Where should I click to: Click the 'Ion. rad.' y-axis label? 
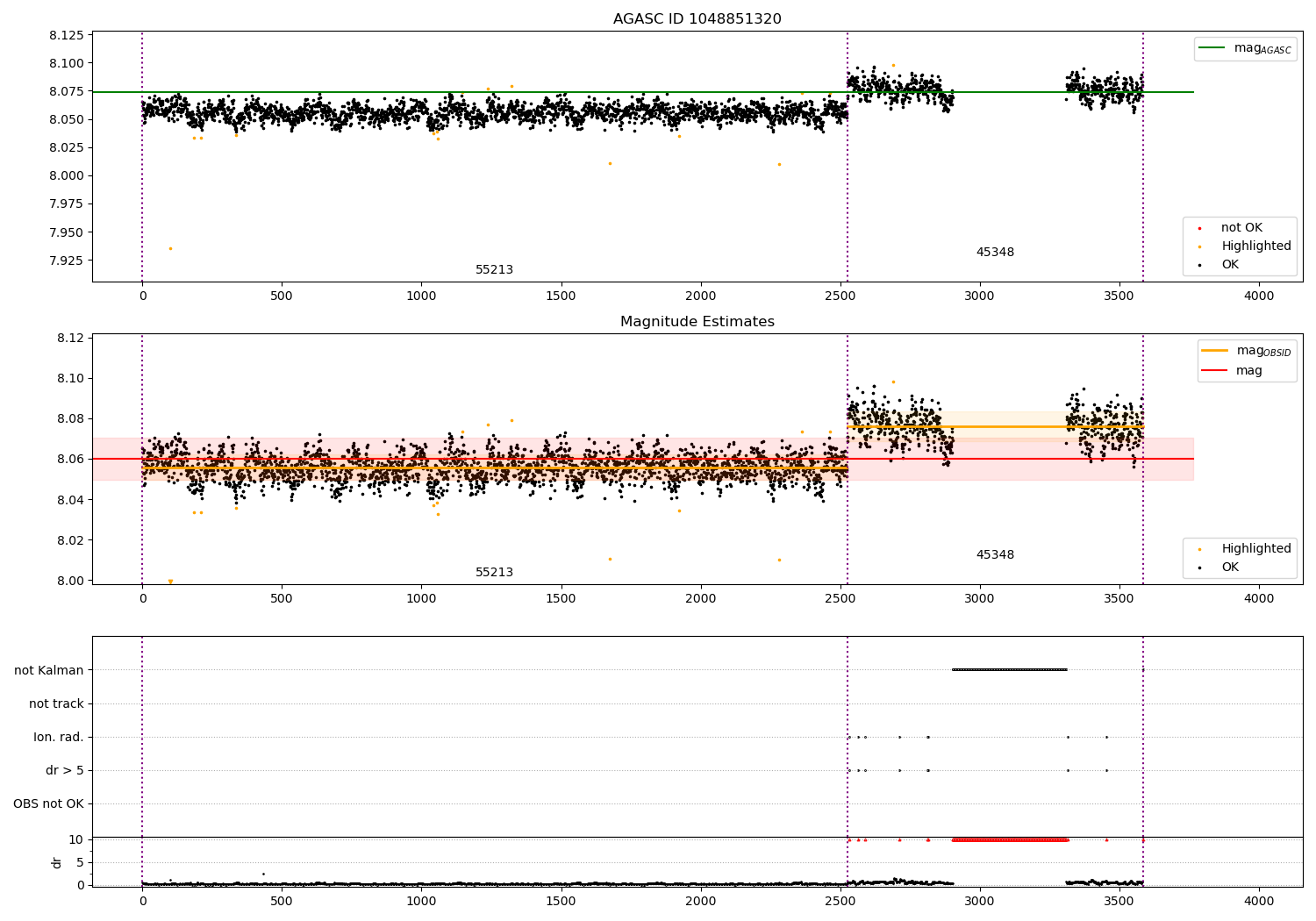point(59,737)
